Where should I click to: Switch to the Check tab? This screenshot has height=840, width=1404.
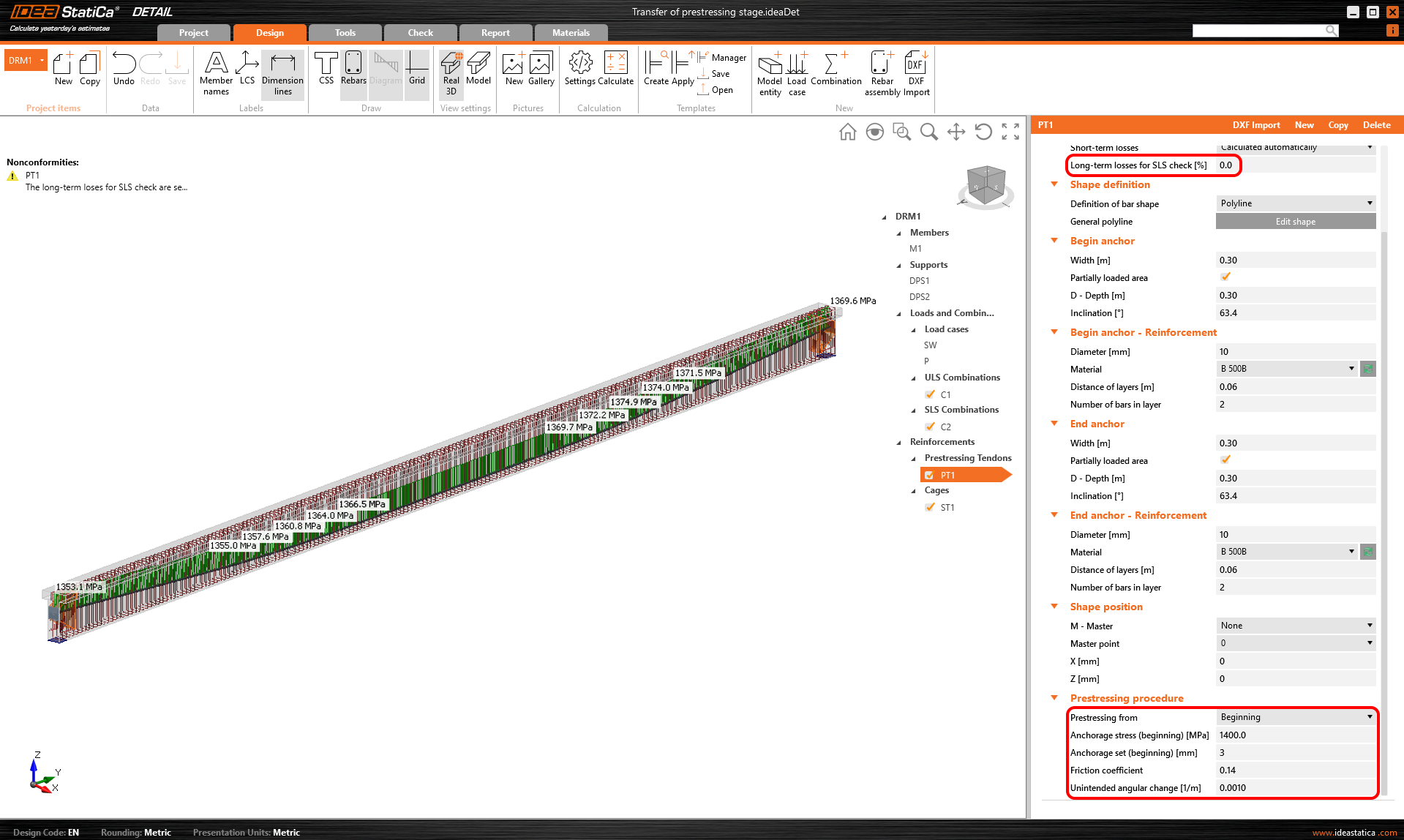point(420,33)
